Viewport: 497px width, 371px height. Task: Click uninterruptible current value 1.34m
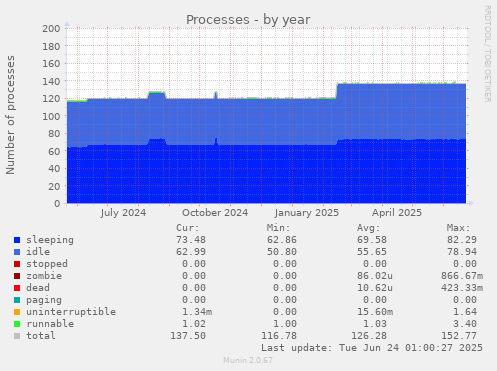pos(197,312)
